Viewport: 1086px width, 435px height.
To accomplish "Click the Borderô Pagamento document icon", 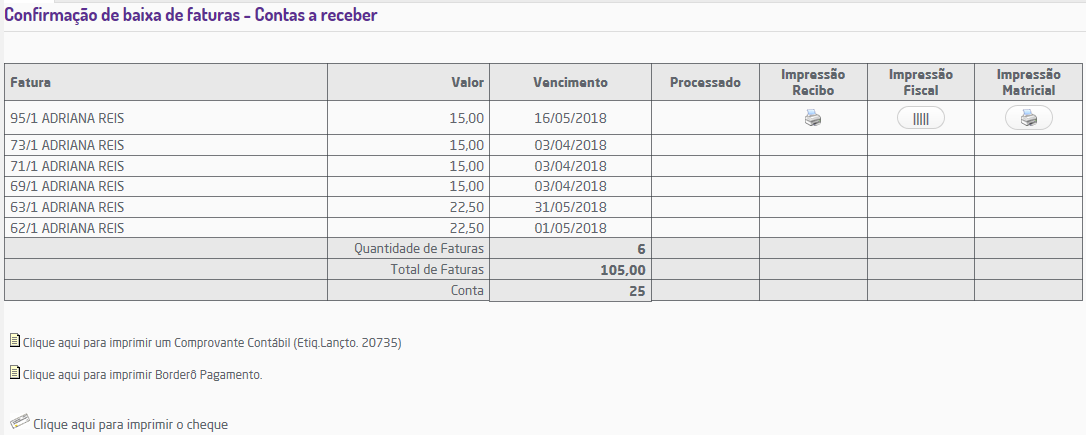I will (x=15, y=373).
